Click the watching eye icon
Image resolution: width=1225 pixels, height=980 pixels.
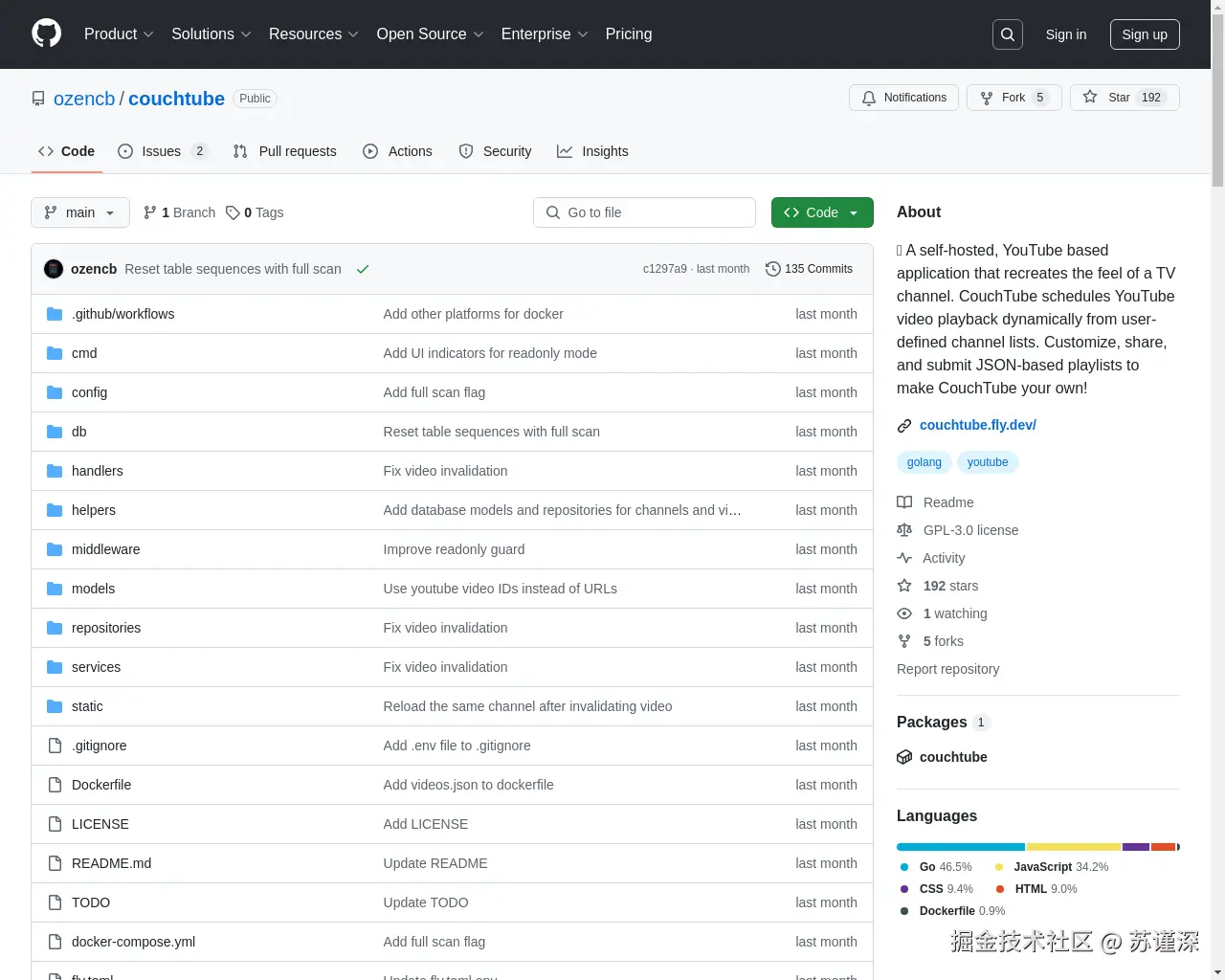coord(904,613)
